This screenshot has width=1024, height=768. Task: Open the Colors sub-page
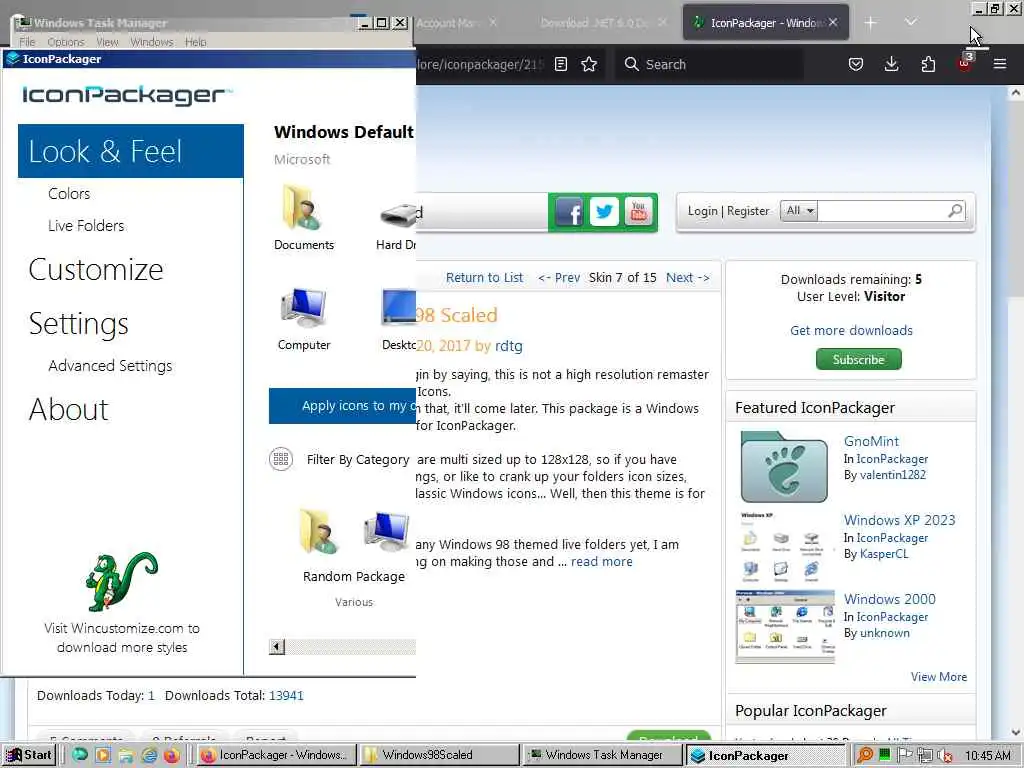tap(69, 194)
